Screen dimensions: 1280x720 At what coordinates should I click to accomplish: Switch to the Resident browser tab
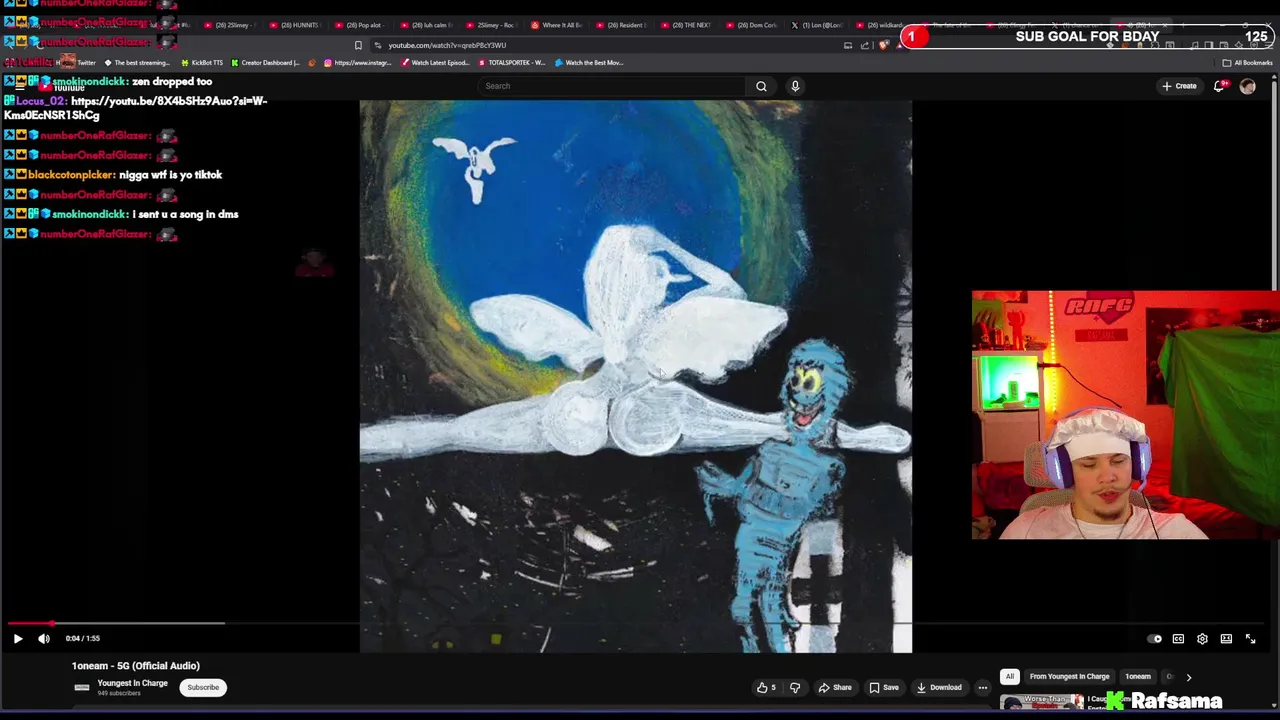[621, 25]
